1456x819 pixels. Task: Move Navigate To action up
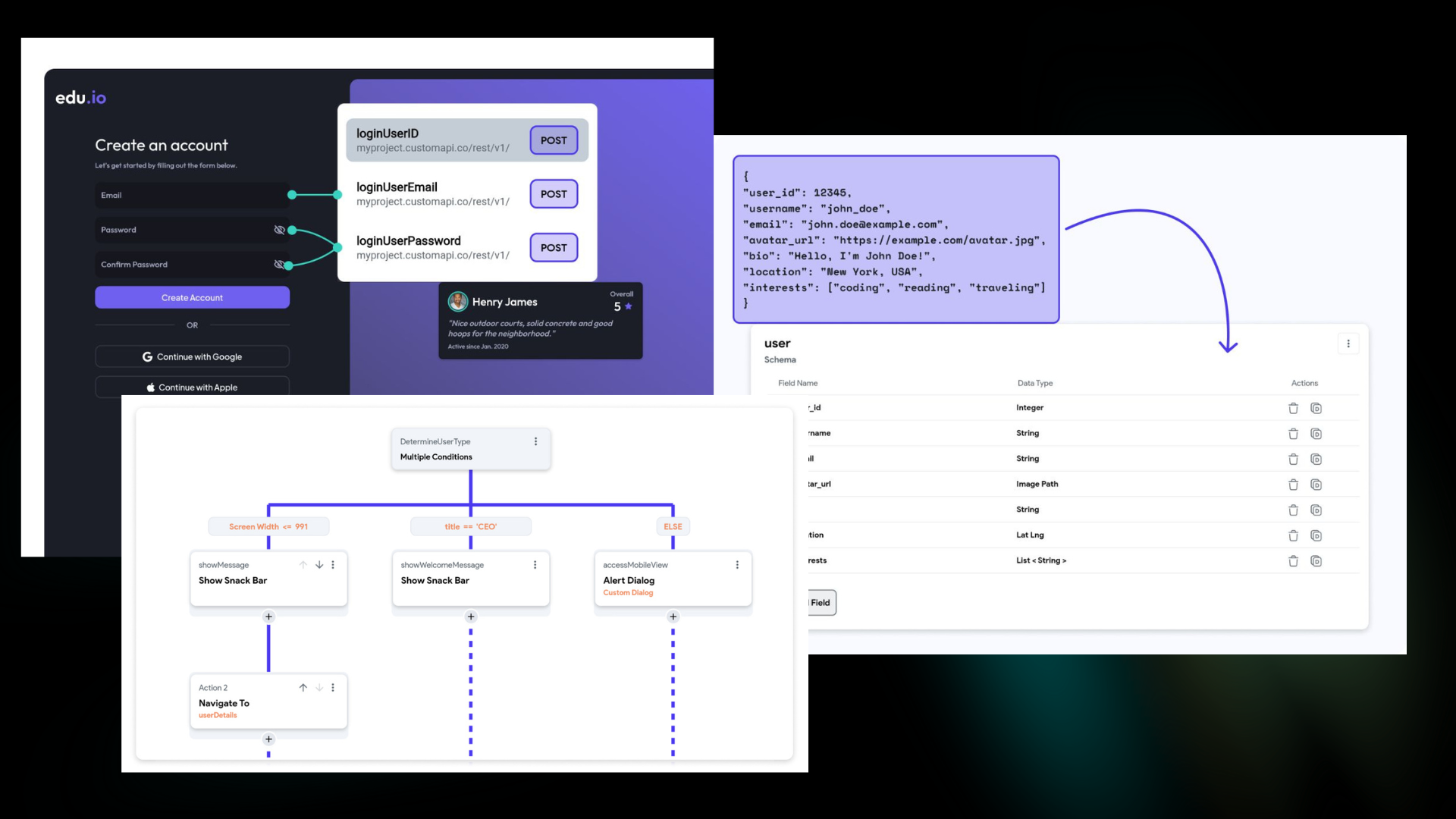click(303, 688)
